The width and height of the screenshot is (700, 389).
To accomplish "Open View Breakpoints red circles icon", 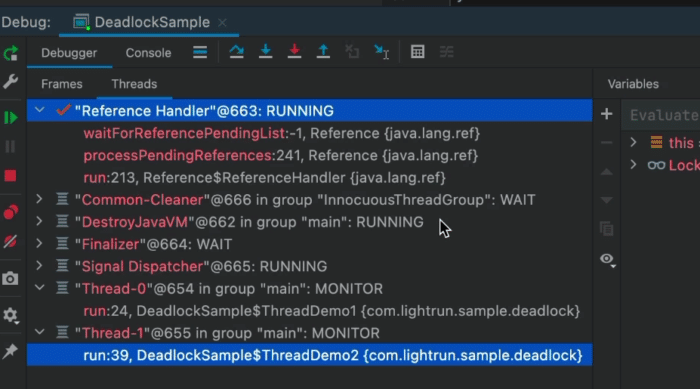I will coord(10,212).
